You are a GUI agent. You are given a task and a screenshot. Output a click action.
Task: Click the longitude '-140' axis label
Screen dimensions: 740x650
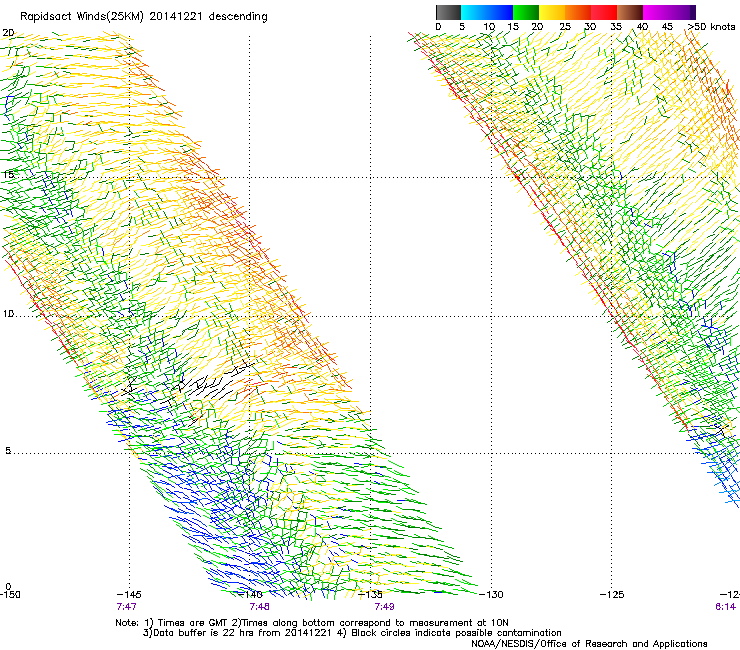coord(250,595)
